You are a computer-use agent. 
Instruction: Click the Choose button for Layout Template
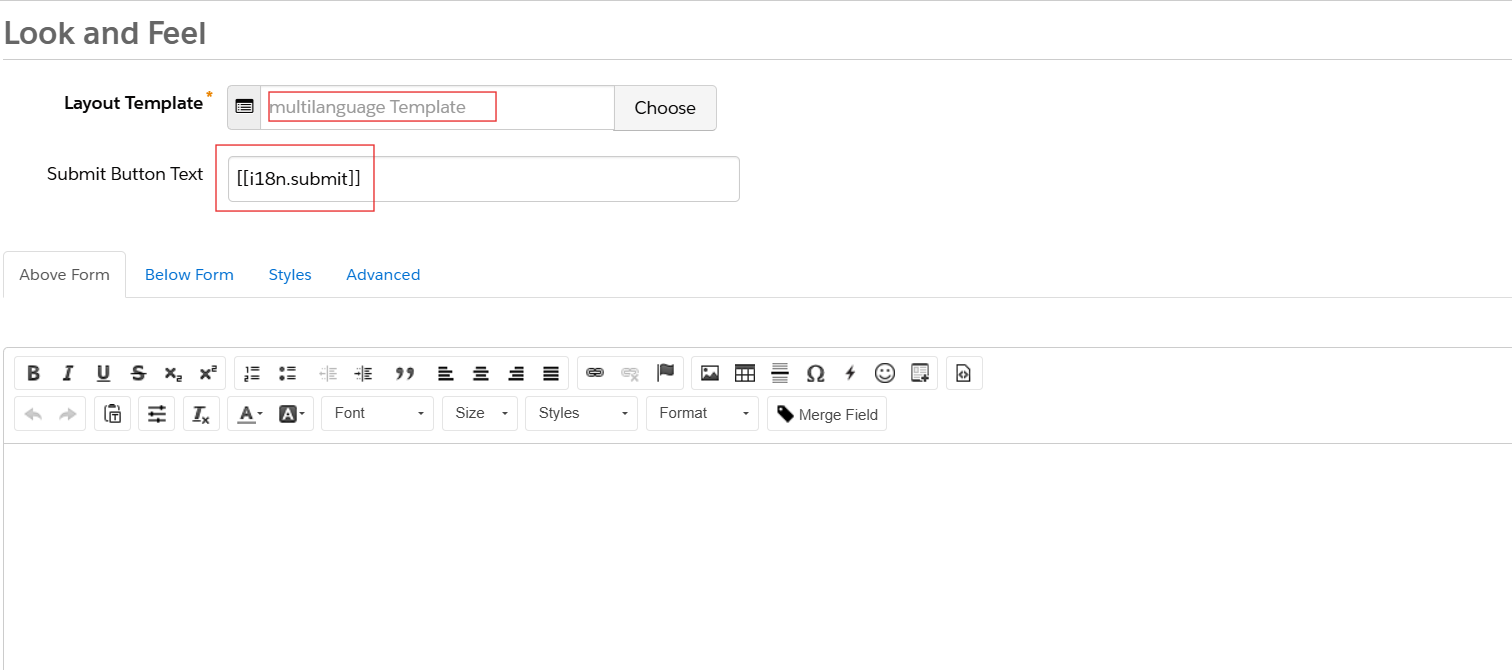(x=665, y=108)
